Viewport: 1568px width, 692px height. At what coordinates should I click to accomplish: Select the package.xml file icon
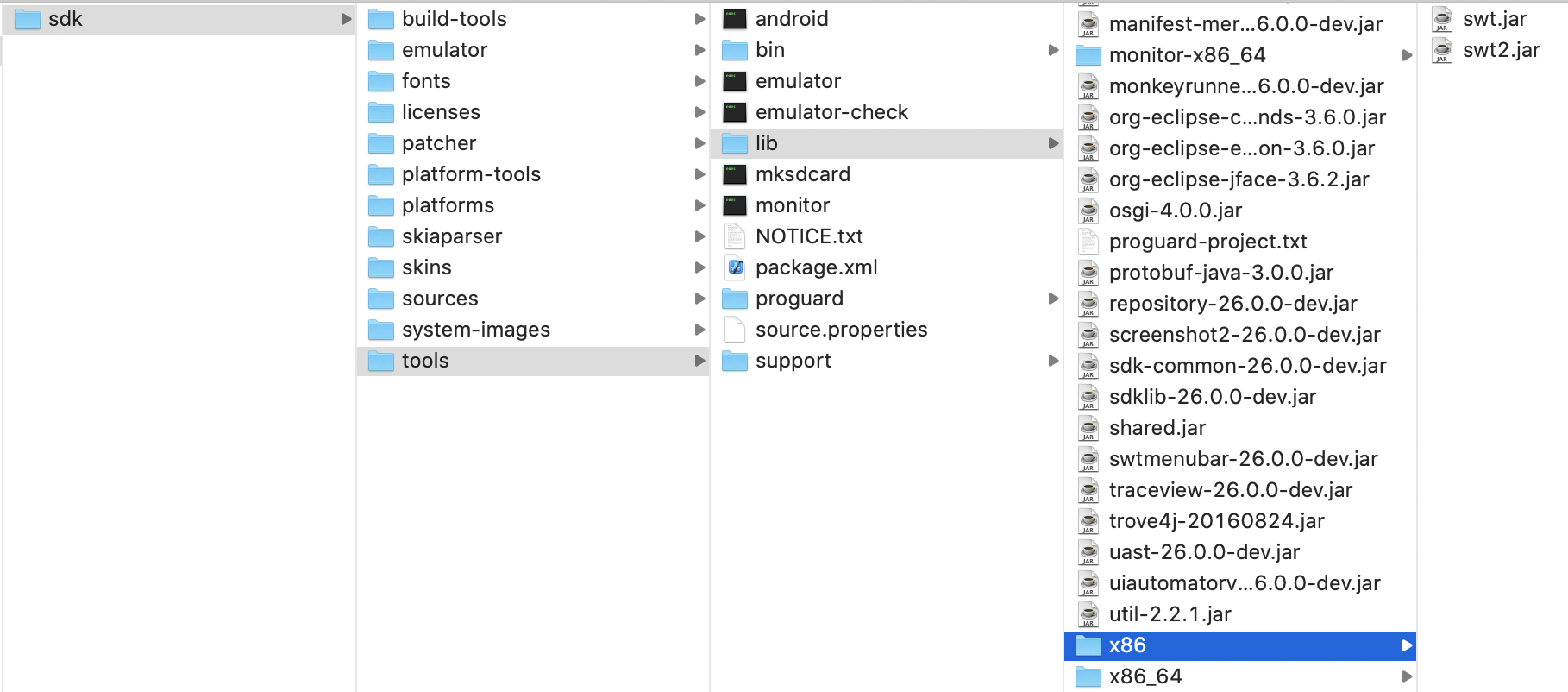(x=735, y=267)
